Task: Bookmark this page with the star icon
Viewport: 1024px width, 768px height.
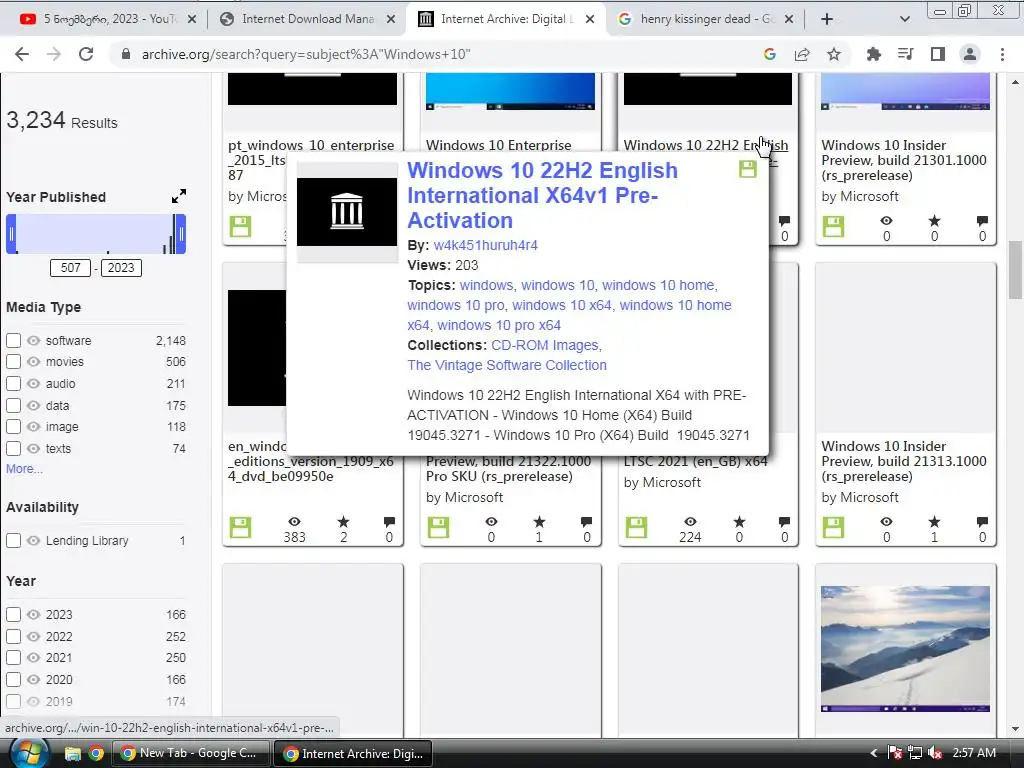Action: point(834,54)
